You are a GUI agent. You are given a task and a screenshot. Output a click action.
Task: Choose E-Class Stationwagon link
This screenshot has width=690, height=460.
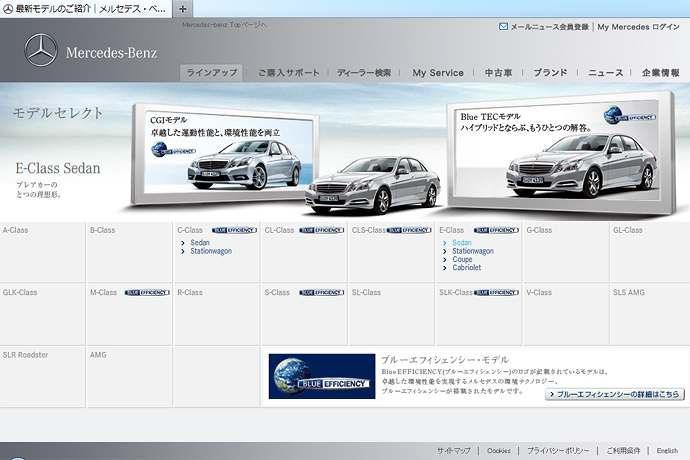[x=473, y=251]
